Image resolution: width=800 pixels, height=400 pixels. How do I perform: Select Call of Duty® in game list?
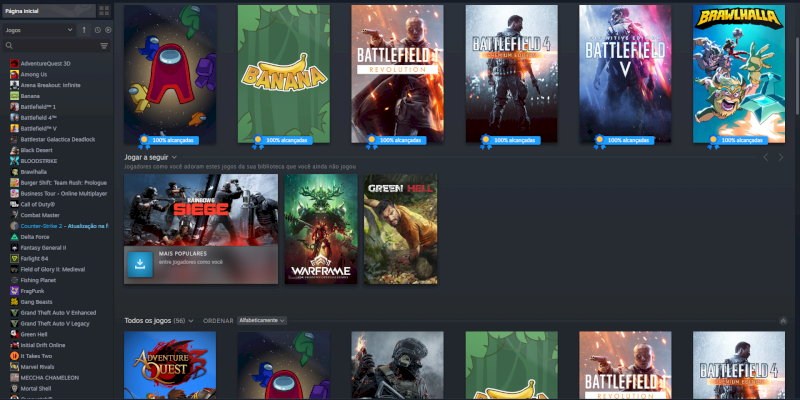coord(38,204)
